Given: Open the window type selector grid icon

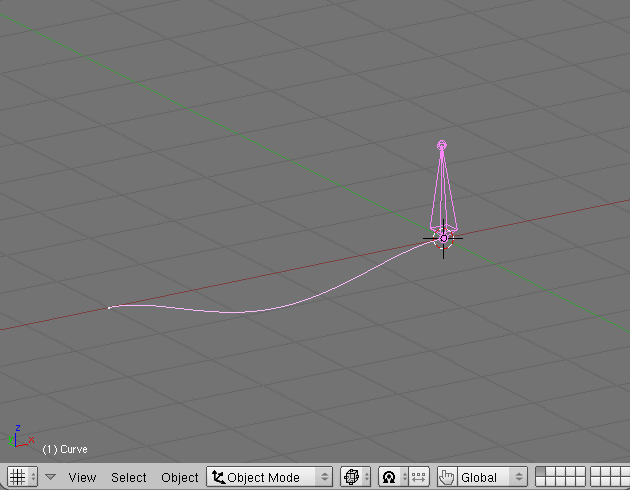Looking at the screenshot, I should click(22, 477).
